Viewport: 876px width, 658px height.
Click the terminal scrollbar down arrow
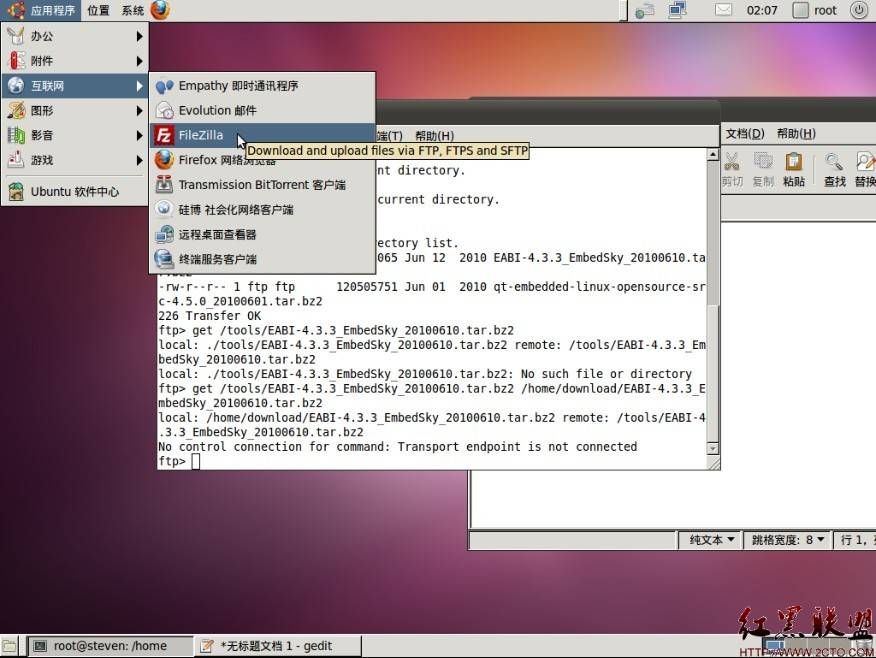[712, 449]
